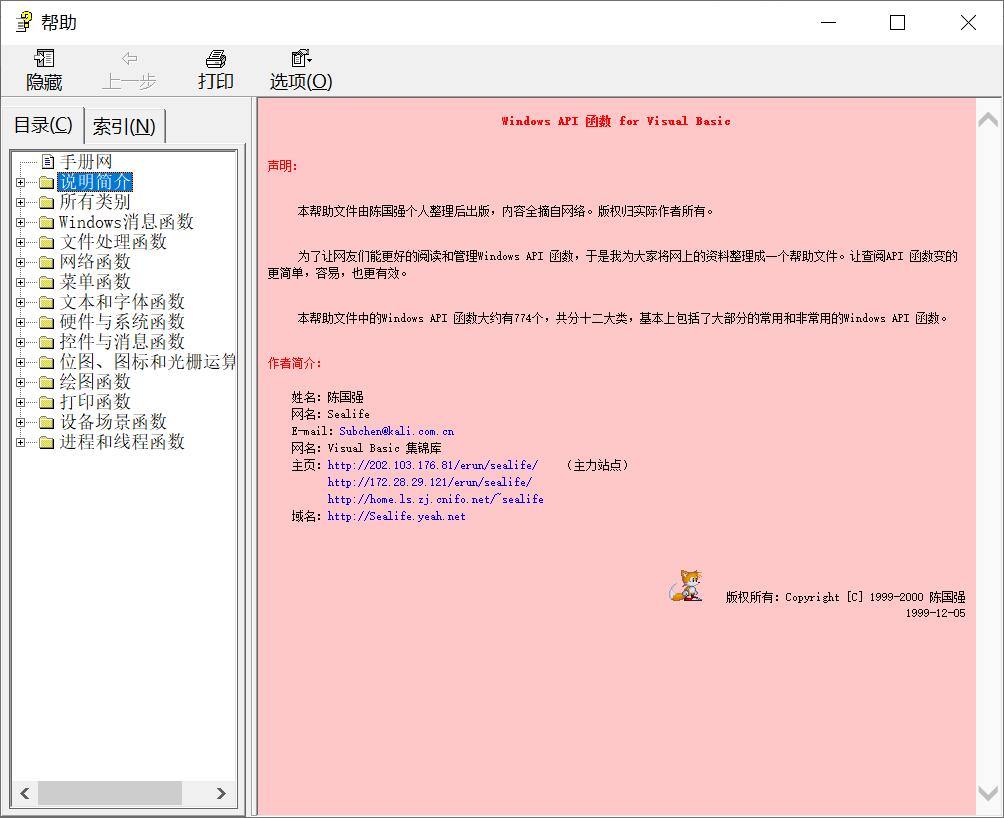The height and width of the screenshot is (818, 1004).
Task: Click the horizontal scrollbar below the tree
Action: (110, 793)
